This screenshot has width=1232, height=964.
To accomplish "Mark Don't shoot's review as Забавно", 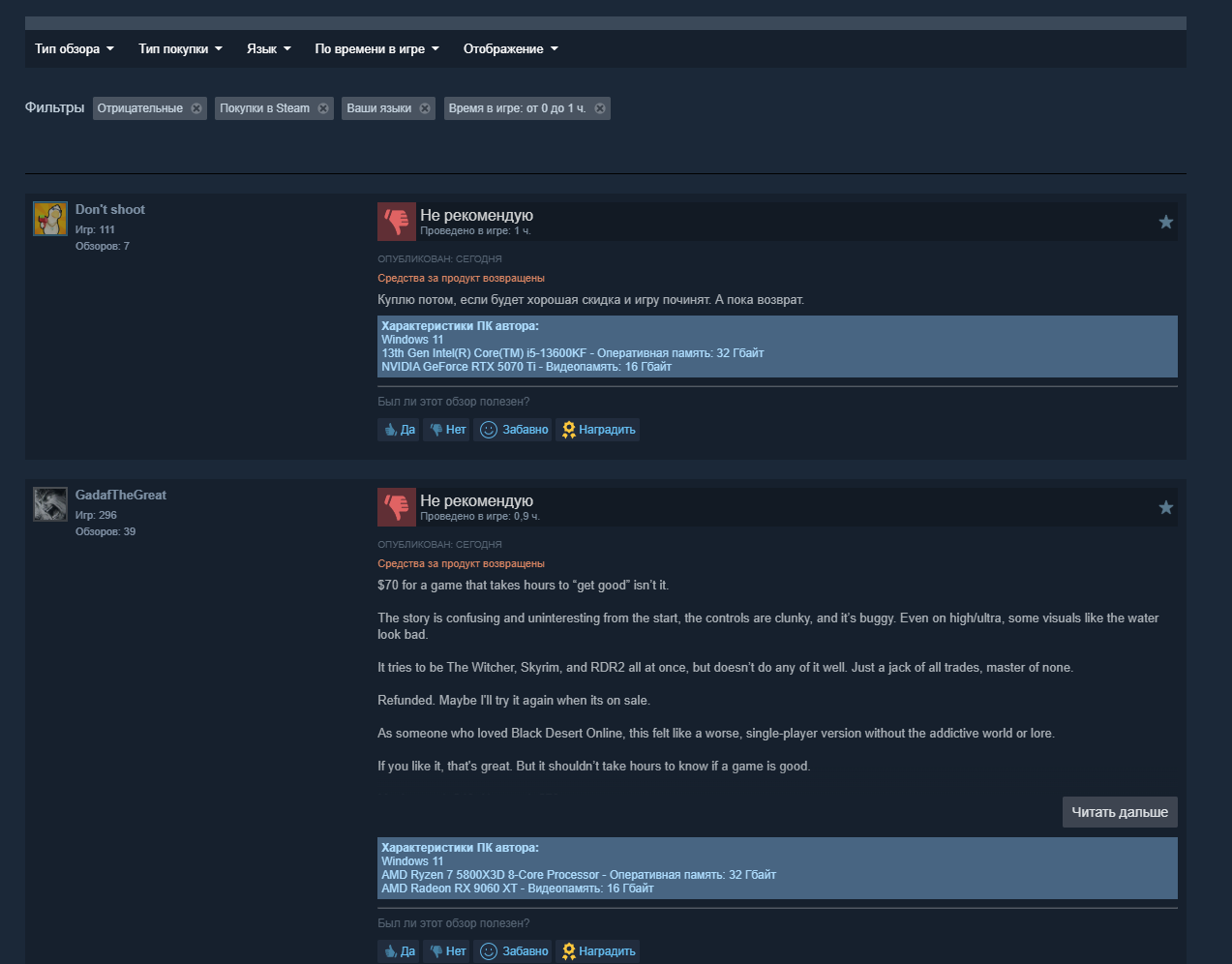I will click(x=513, y=430).
